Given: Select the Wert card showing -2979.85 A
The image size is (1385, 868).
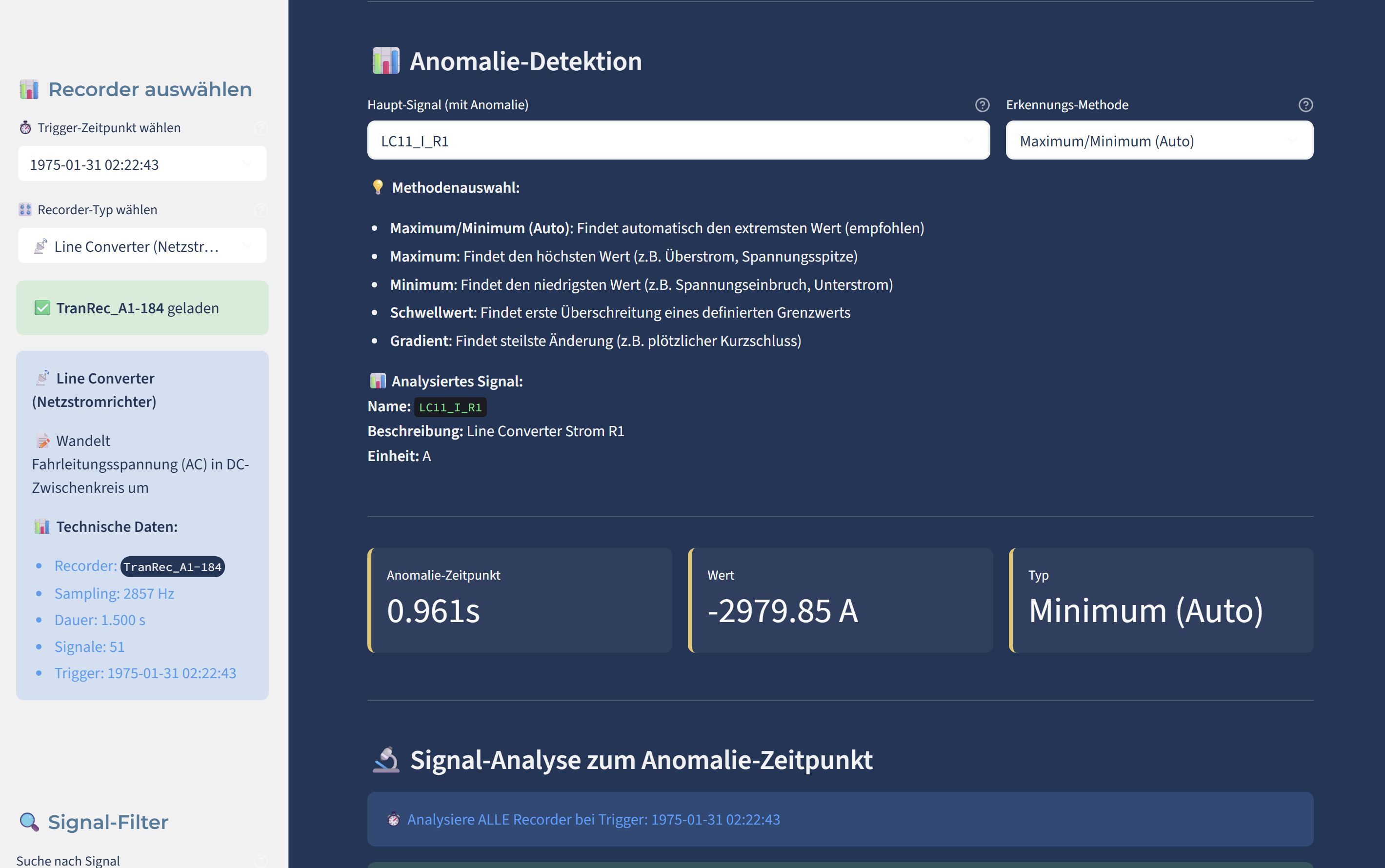Looking at the screenshot, I should pos(840,601).
